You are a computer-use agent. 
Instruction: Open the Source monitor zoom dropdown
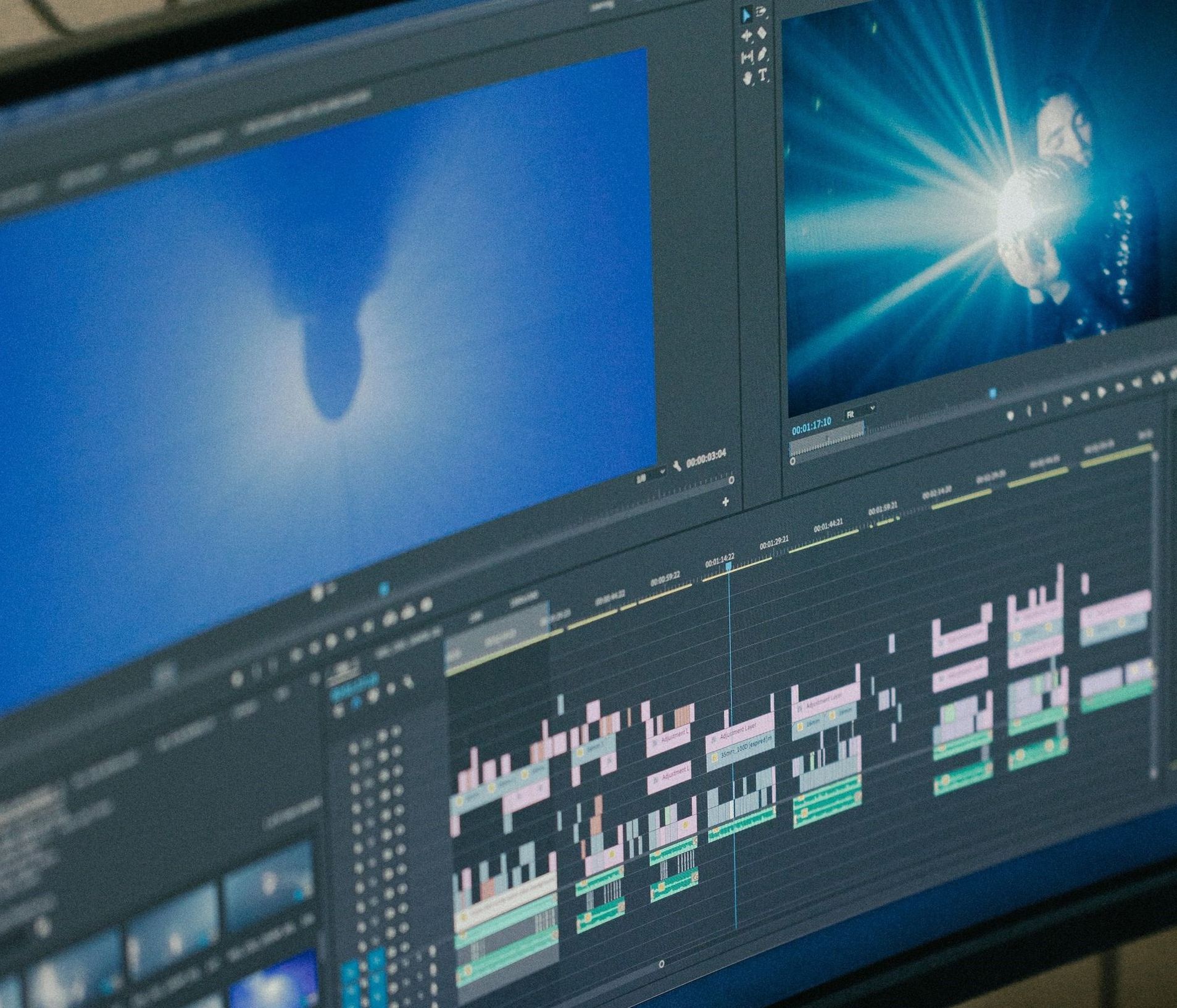[x=651, y=475]
